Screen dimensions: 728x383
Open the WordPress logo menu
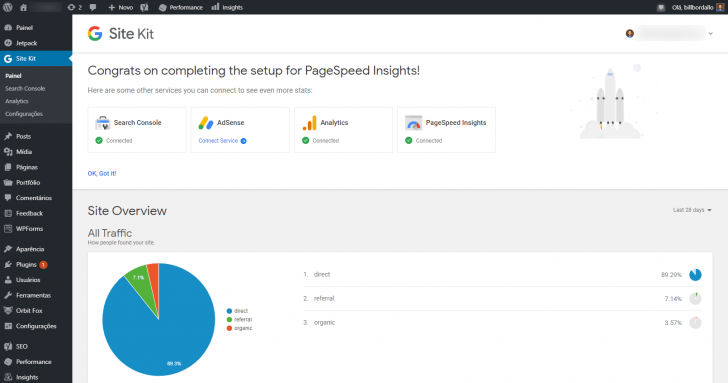click(7, 7)
